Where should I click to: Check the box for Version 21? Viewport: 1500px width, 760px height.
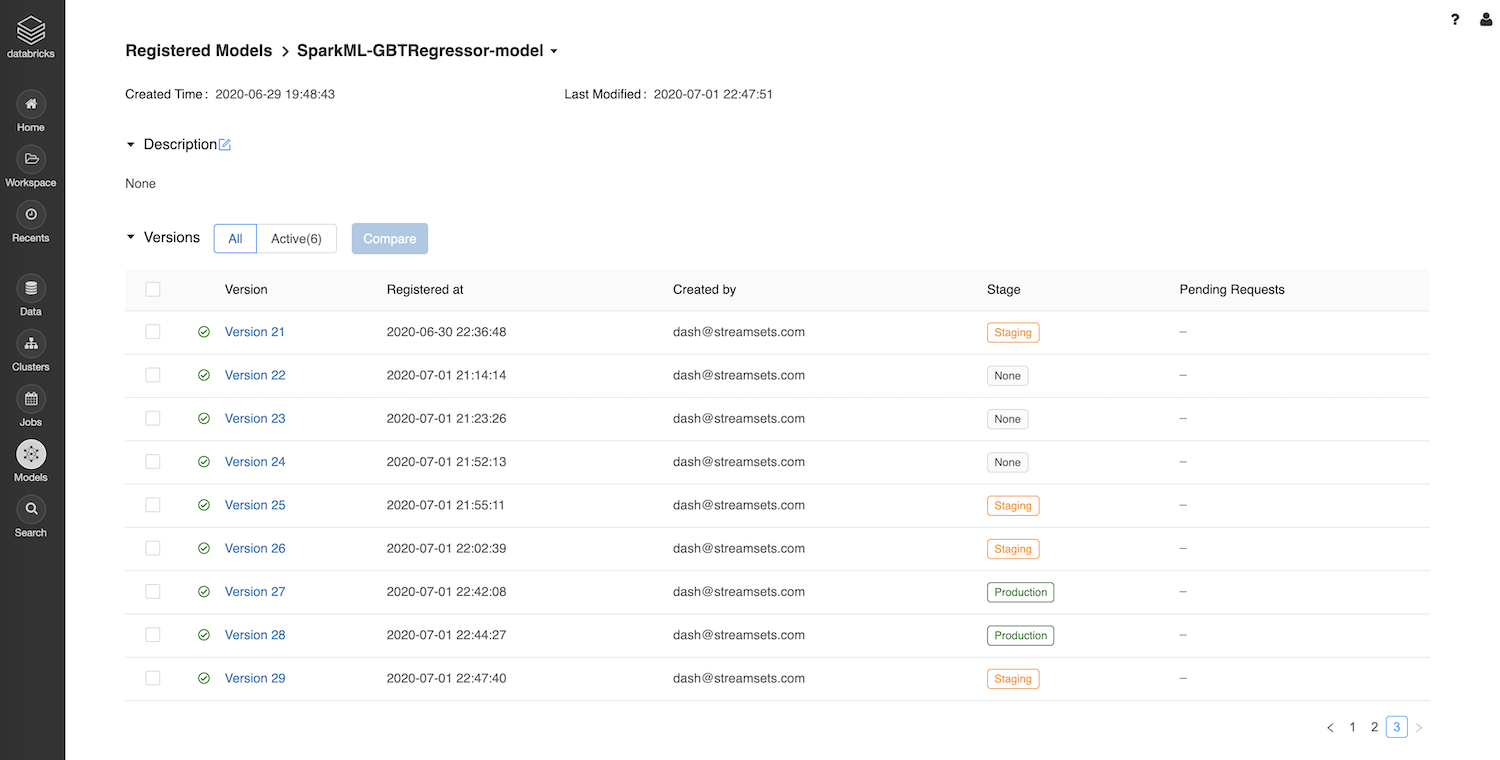coord(153,332)
